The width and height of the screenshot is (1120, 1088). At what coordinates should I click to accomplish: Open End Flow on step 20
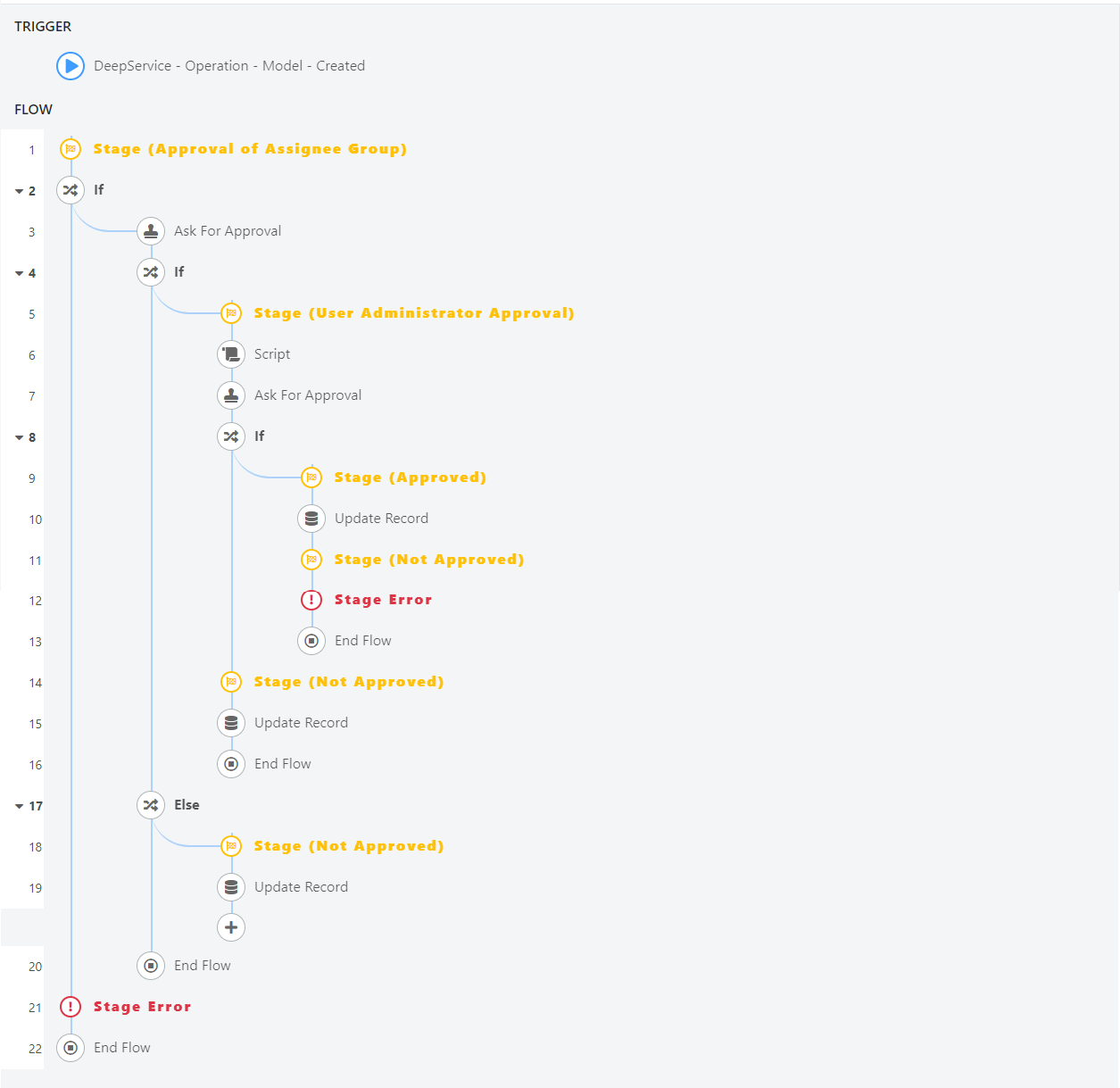(x=203, y=966)
